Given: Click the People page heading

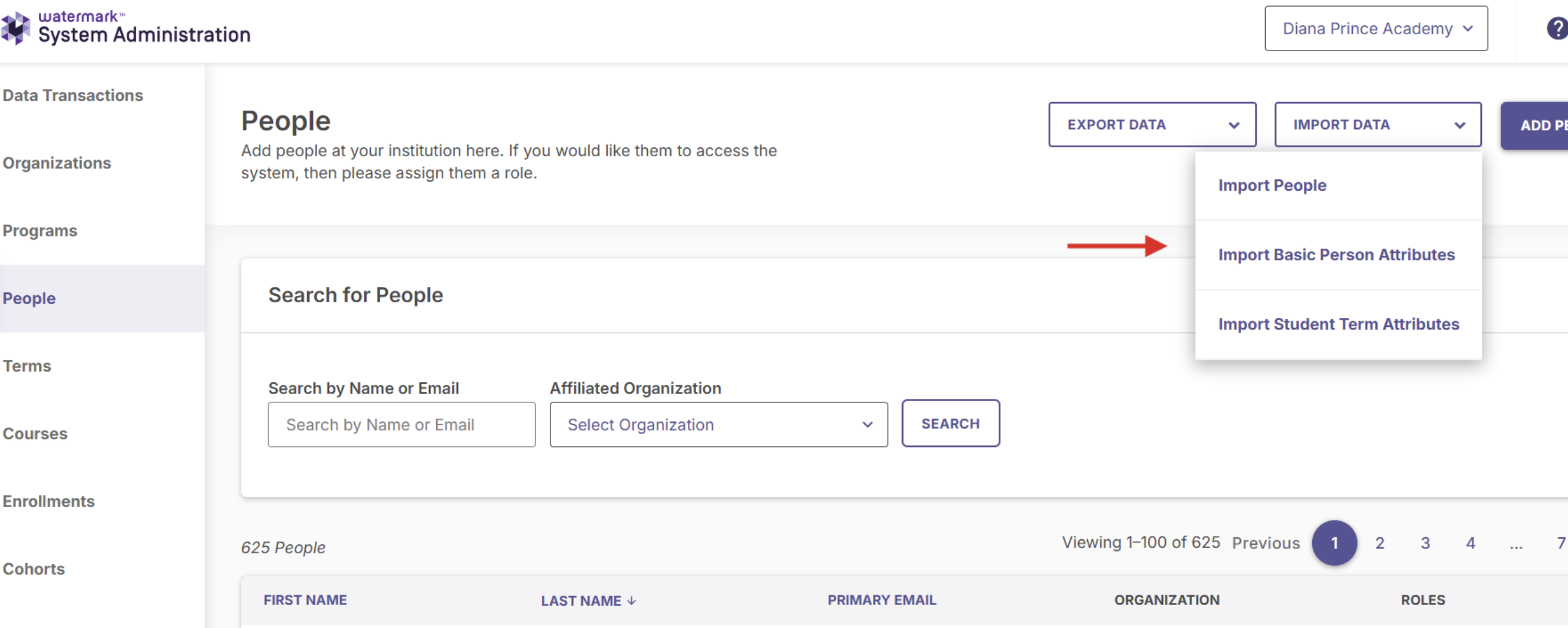Looking at the screenshot, I should pos(285,121).
